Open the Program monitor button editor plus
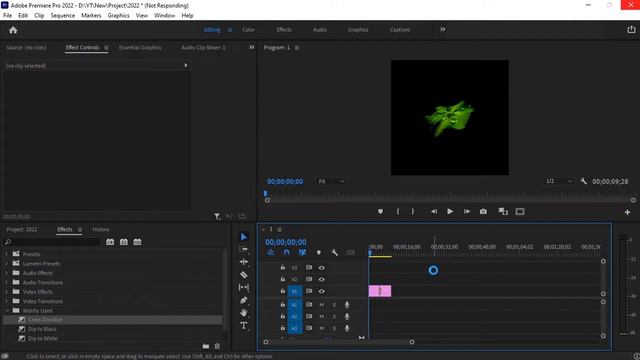 tap(627, 212)
